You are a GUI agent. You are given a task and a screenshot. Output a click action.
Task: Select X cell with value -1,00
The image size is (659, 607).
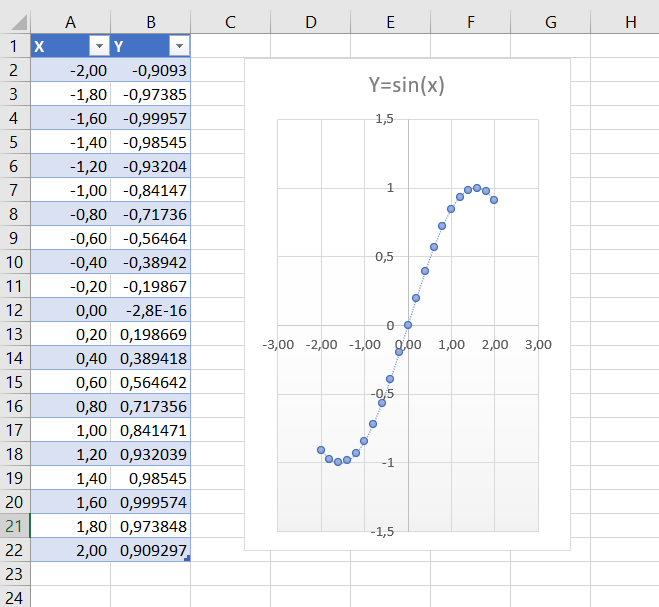click(71, 190)
